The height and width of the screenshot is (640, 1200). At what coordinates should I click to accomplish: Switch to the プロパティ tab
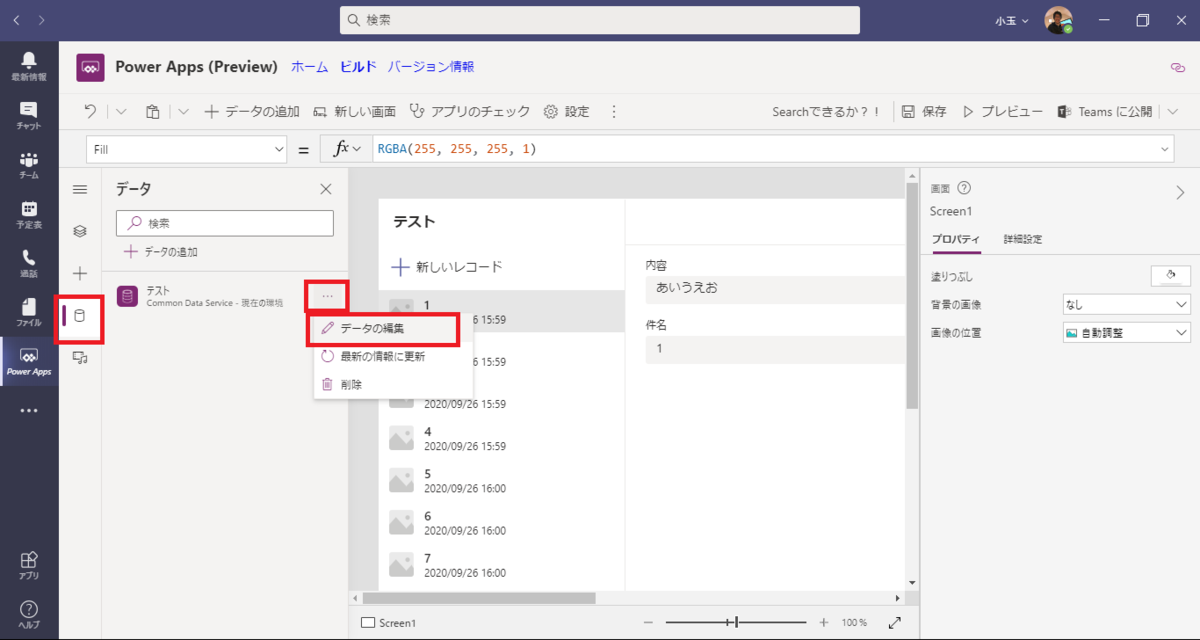(955, 239)
